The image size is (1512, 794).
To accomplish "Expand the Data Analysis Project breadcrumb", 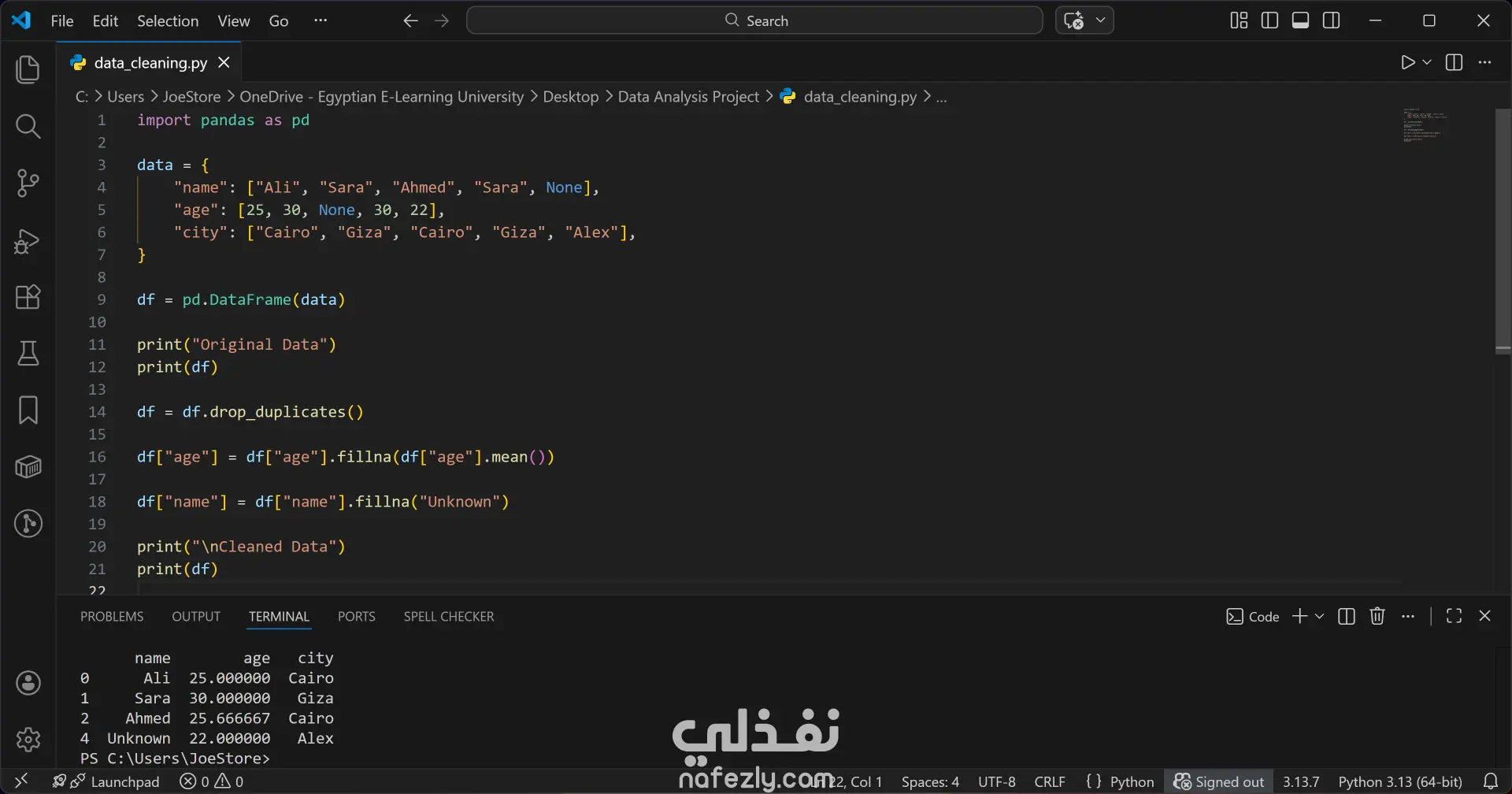I will coord(688,97).
